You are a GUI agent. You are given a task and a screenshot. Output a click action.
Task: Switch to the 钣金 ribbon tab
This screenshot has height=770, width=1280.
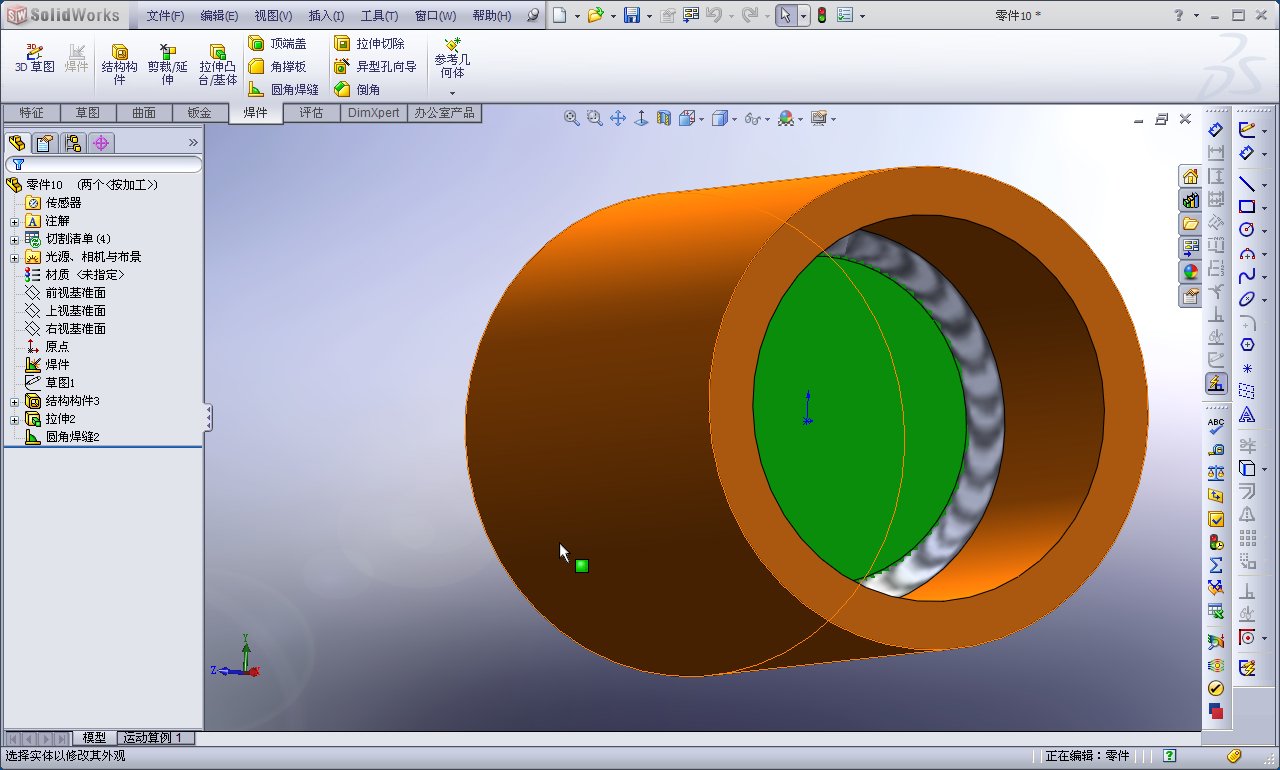pyautogui.click(x=200, y=113)
